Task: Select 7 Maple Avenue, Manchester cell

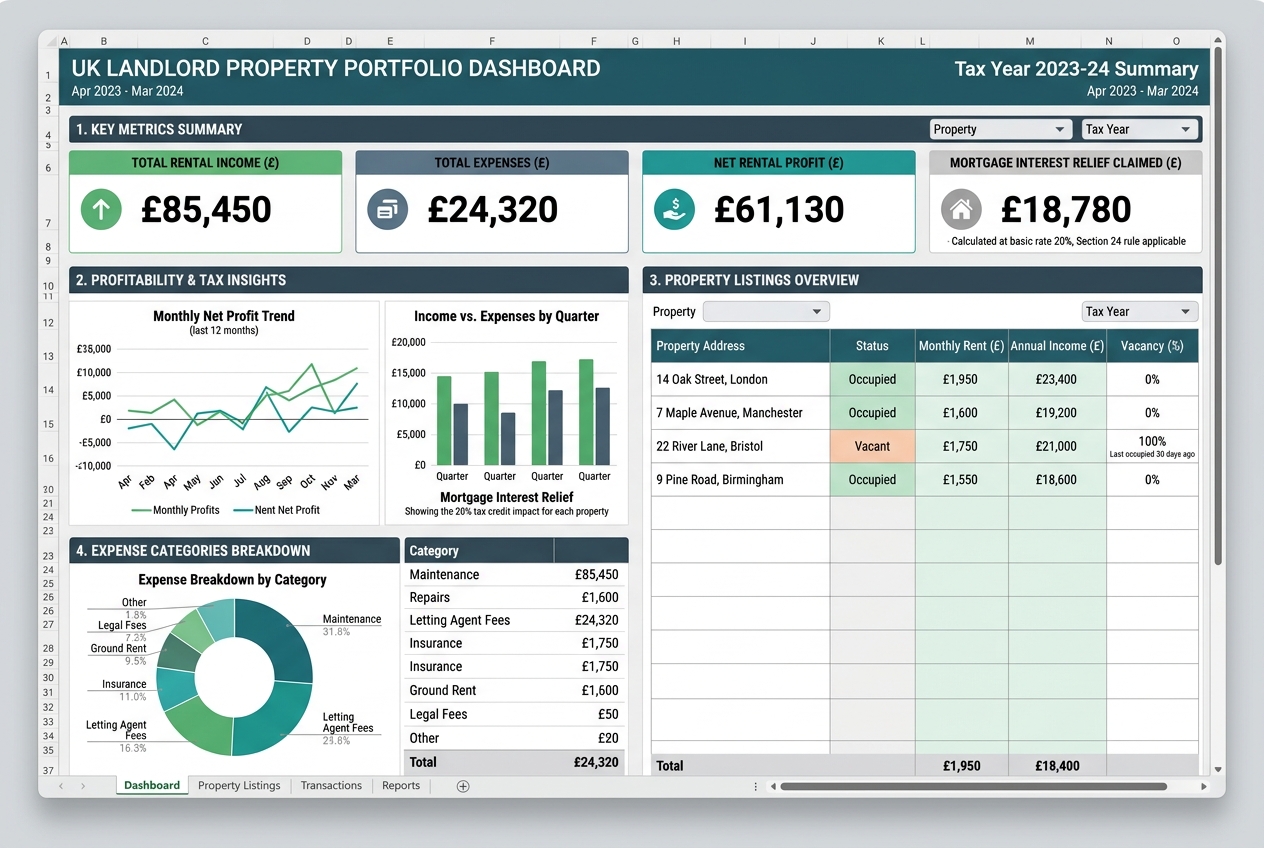Action: (x=740, y=412)
